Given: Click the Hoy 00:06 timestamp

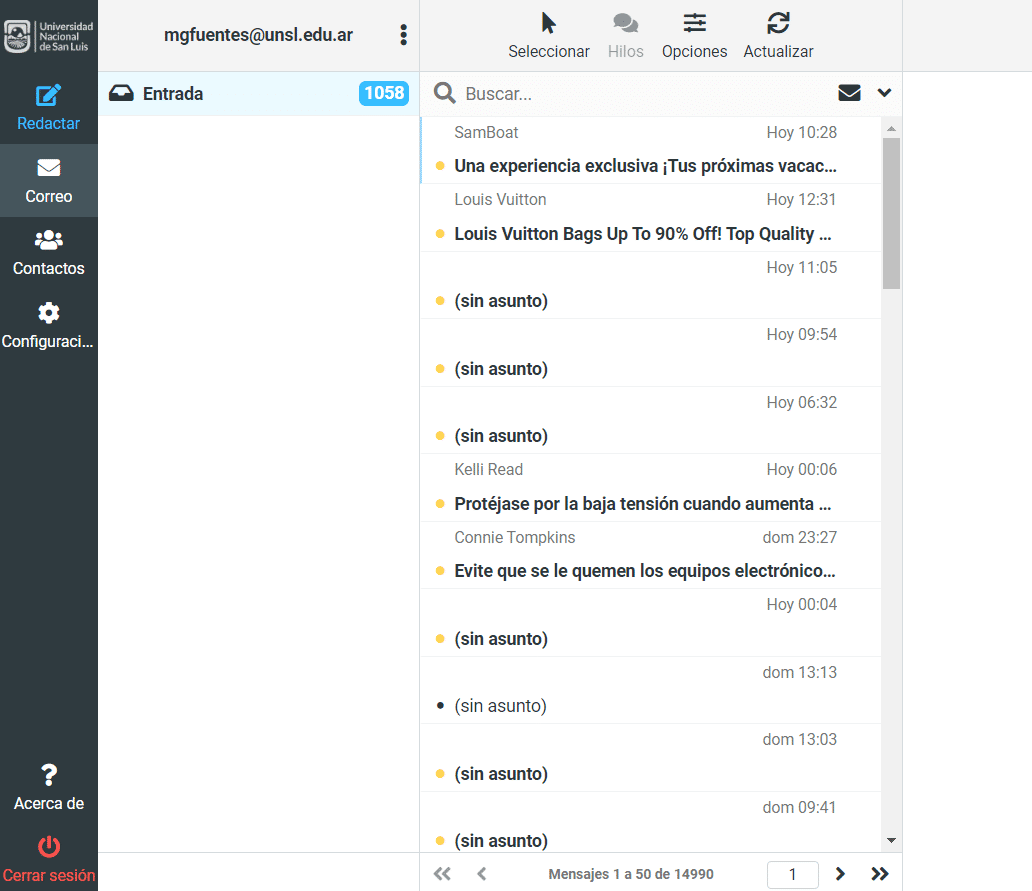Looking at the screenshot, I should pos(802,469).
